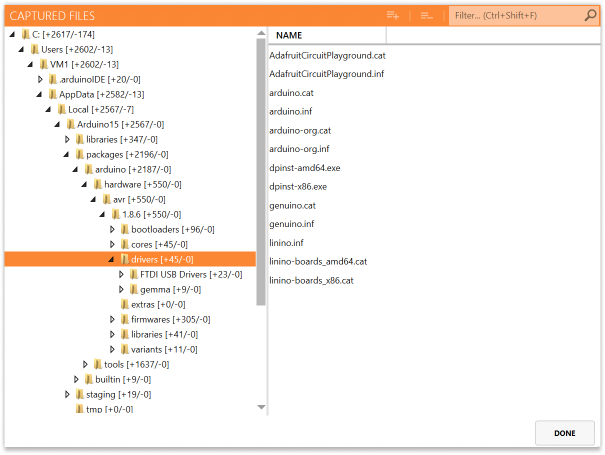
Task: Collapse the Arduino15 folder node
Action: pos(57,124)
